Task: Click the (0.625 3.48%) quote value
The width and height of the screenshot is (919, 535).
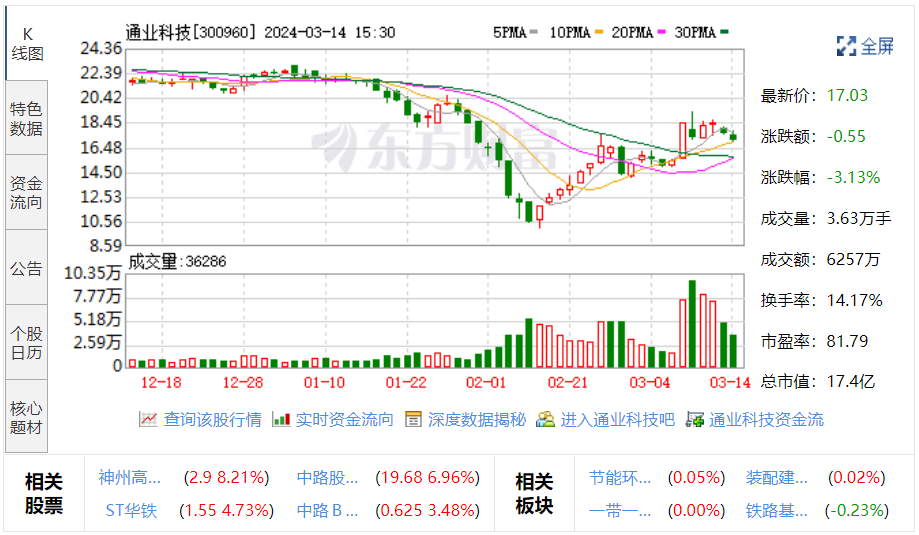Action: pos(428,510)
